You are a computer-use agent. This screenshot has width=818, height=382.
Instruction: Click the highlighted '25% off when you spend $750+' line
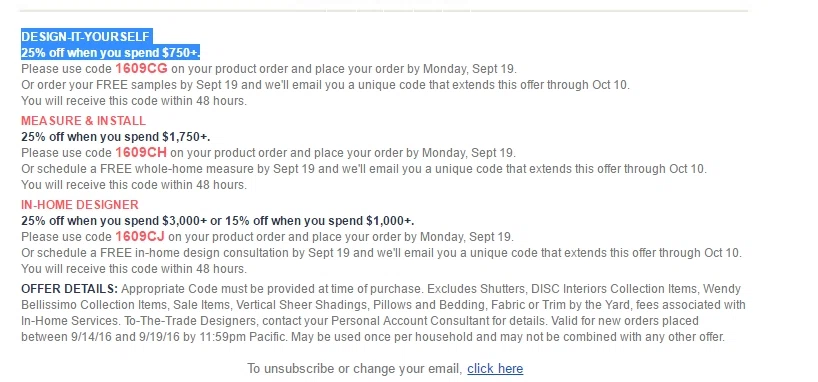[x=111, y=53]
